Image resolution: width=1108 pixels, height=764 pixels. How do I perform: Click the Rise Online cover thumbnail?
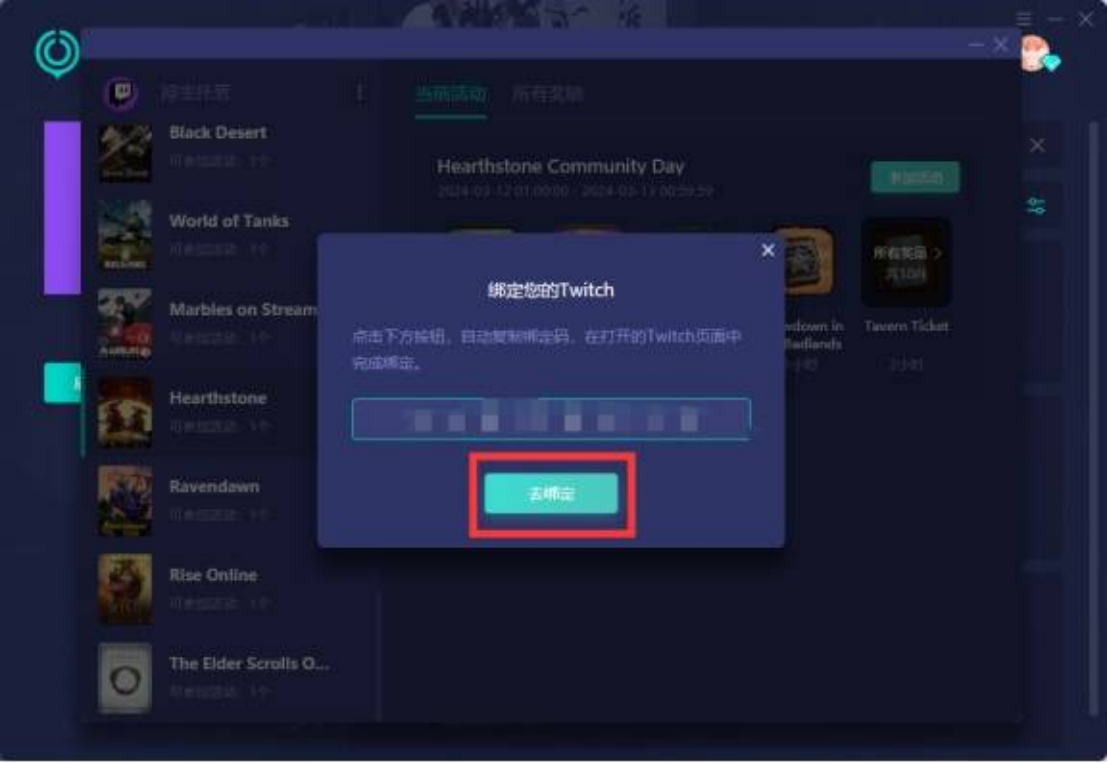tap(125, 589)
